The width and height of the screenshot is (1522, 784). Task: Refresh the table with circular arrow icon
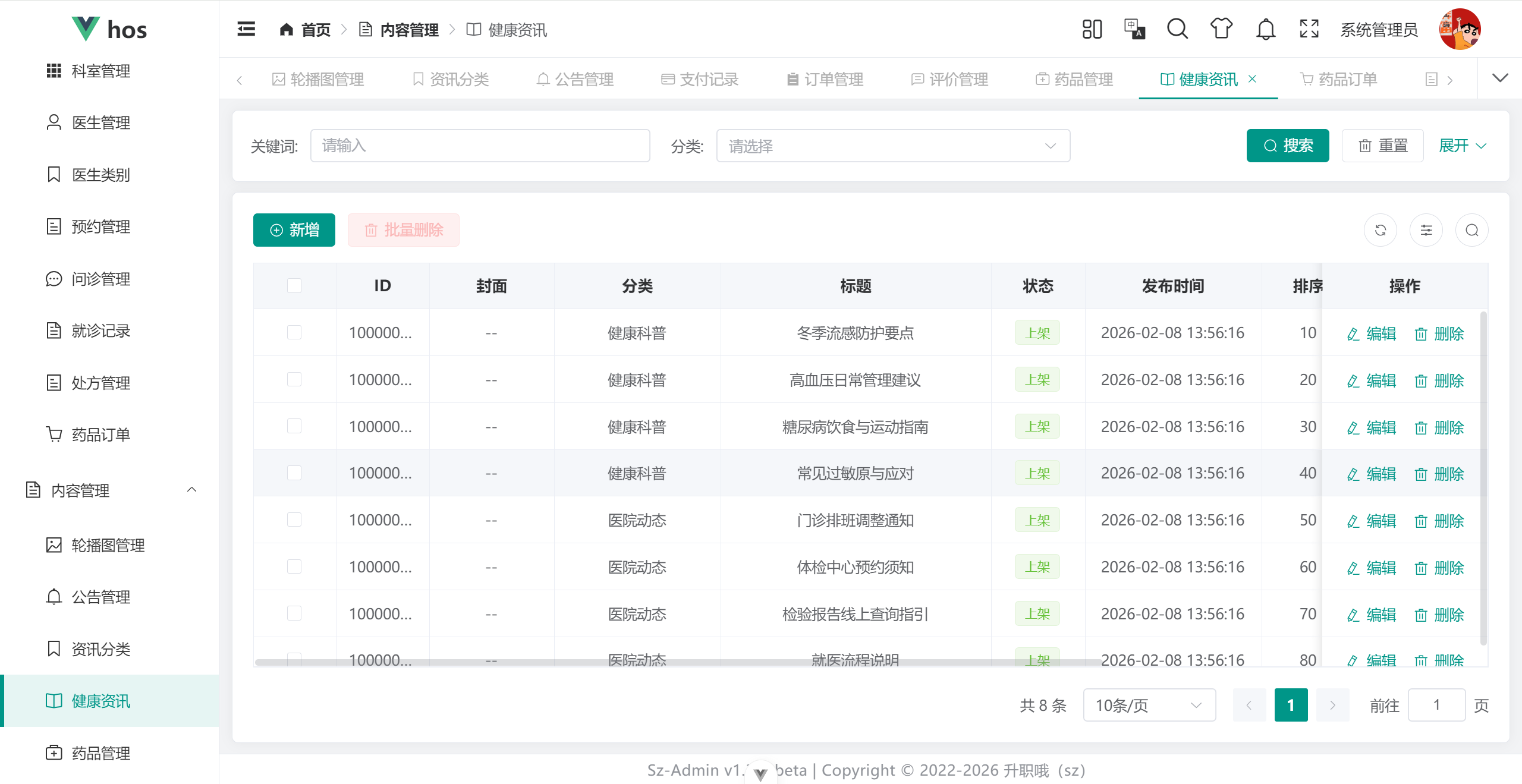tap(1381, 230)
